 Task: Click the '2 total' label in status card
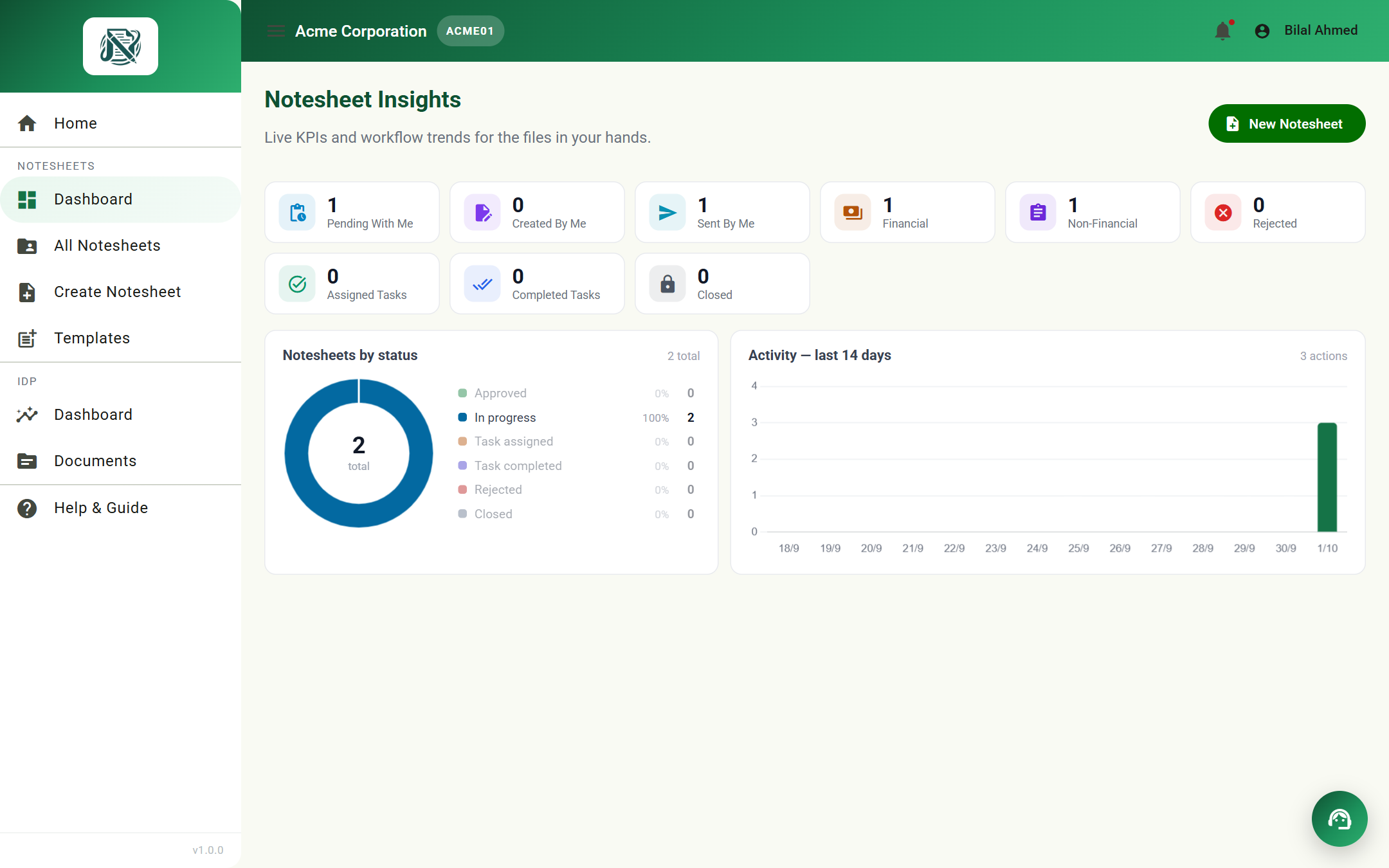coord(684,356)
